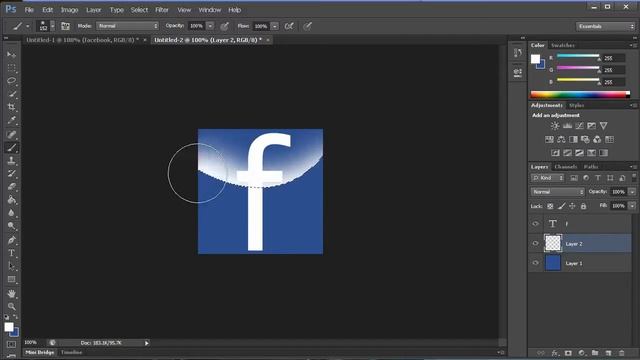Add a Color Balance adjustment
Screen dimensions: 640x360
point(561,140)
